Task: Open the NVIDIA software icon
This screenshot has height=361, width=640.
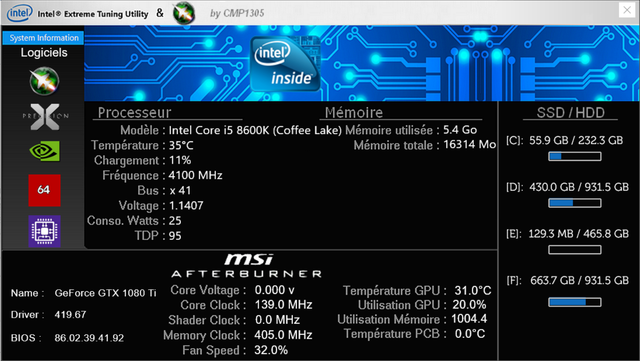Action: pyautogui.click(x=44, y=151)
